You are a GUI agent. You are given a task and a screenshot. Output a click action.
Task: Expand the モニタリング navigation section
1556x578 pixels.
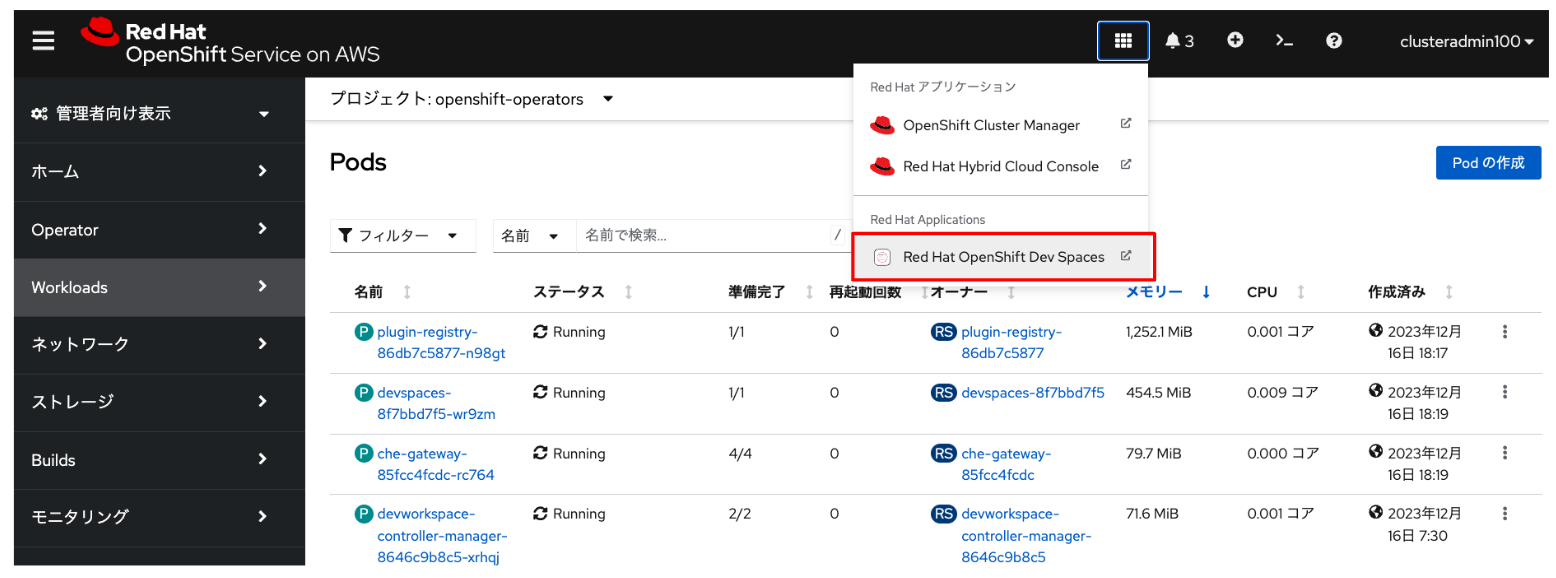pyautogui.click(x=159, y=517)
